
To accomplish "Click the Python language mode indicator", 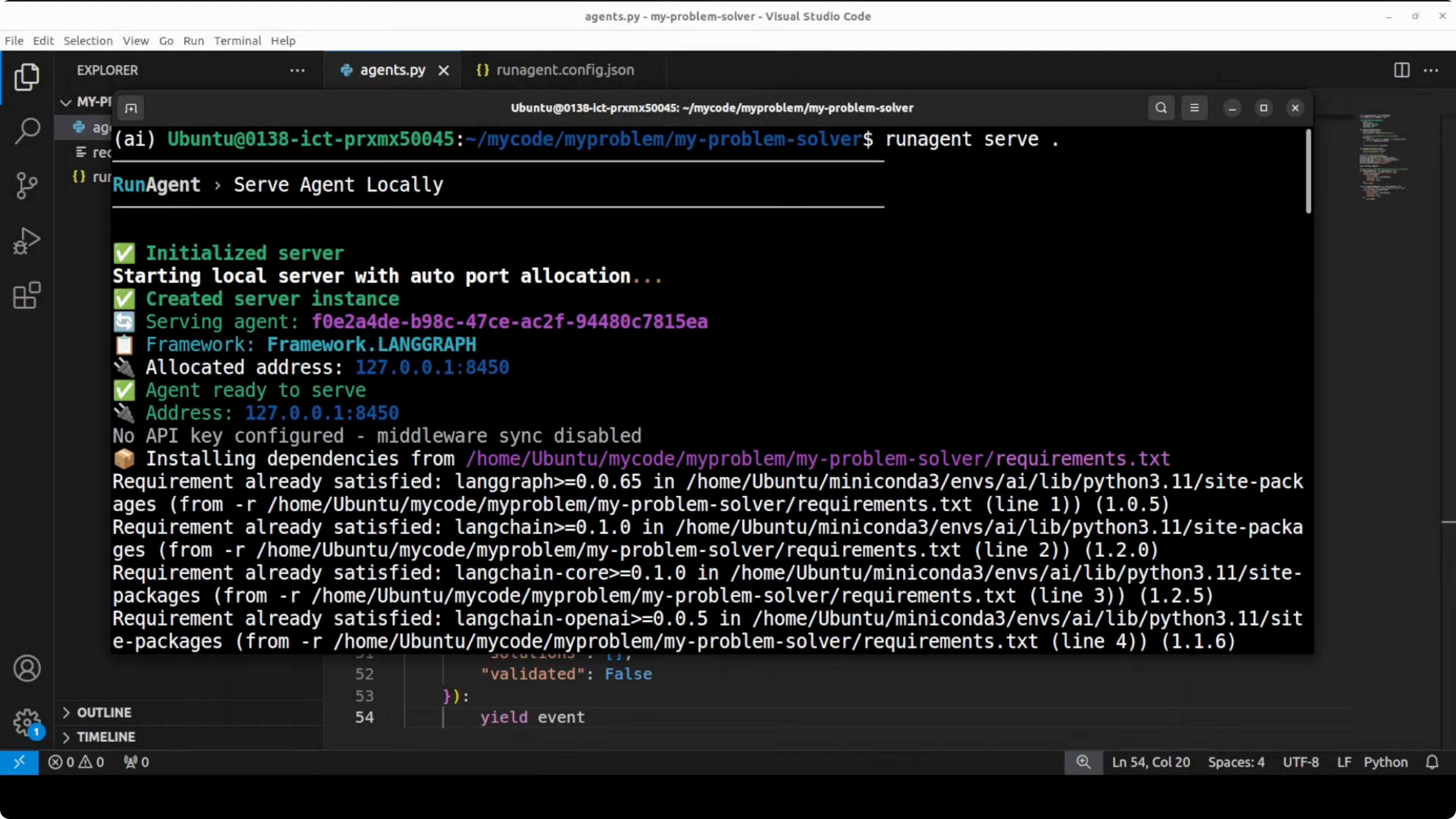I will 1385,762.
